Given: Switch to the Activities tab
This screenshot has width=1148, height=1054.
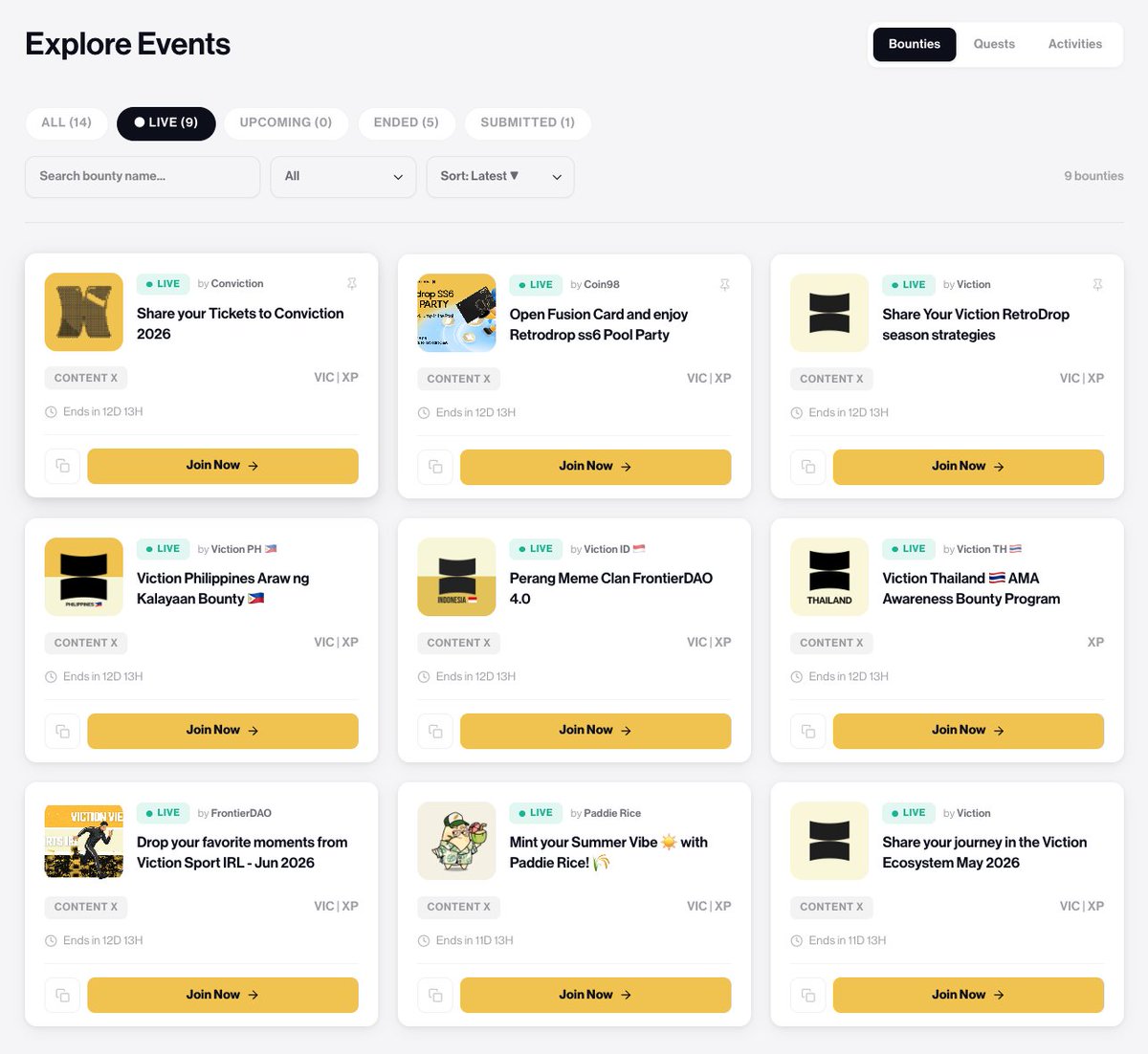Looking at the screenshot, I should click(x=1075, y=44).
